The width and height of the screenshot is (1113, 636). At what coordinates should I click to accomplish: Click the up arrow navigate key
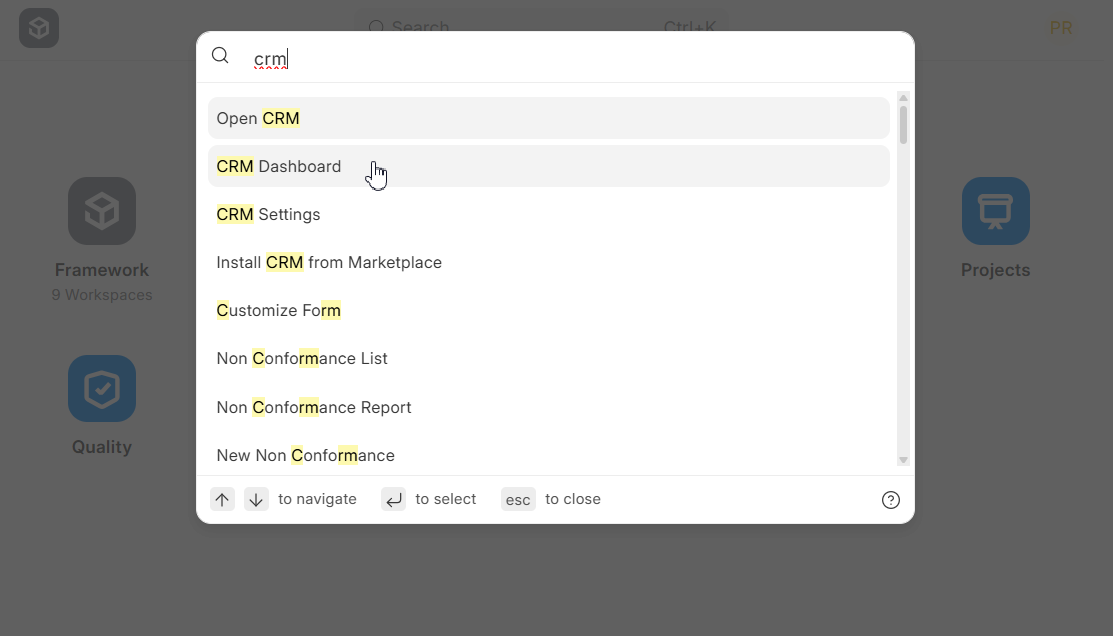(222, 499)
